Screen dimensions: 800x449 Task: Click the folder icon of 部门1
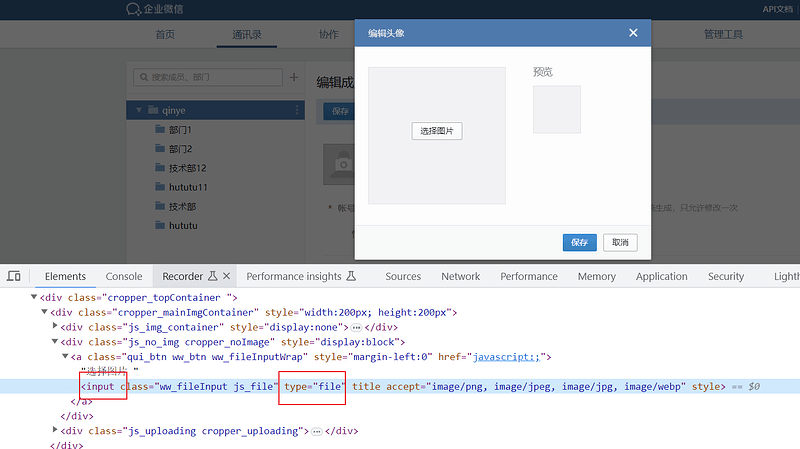point(160,129)
